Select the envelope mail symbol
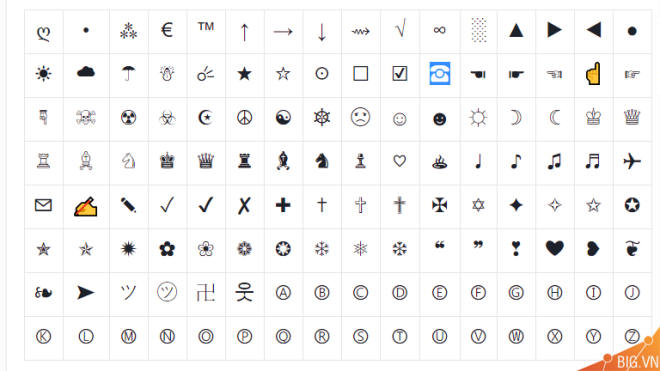The image size is (660, 371). click(43, 205)
